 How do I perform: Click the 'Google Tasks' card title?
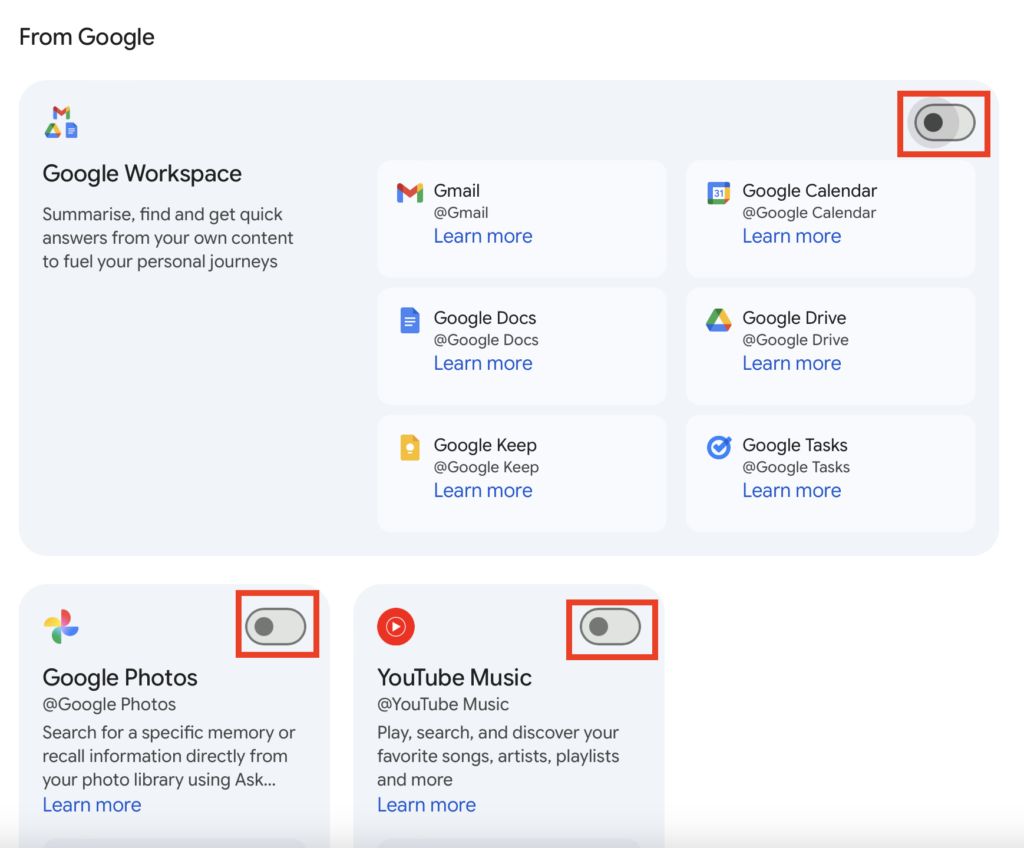coord(795,446)
